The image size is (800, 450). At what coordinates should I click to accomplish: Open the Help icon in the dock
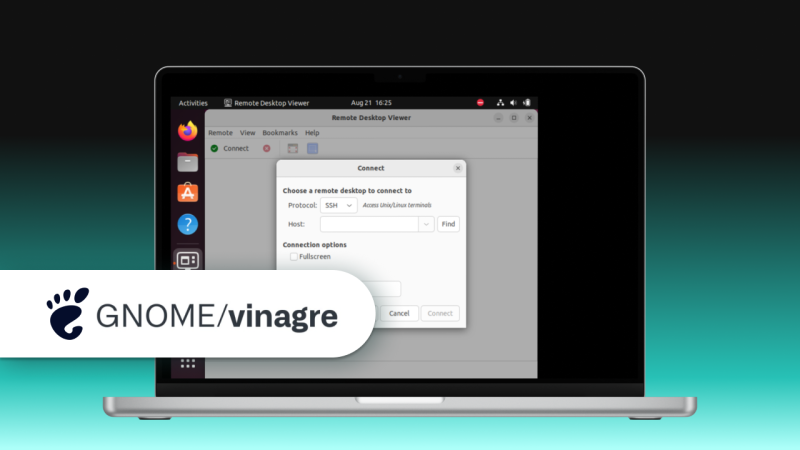coord(188,224)
